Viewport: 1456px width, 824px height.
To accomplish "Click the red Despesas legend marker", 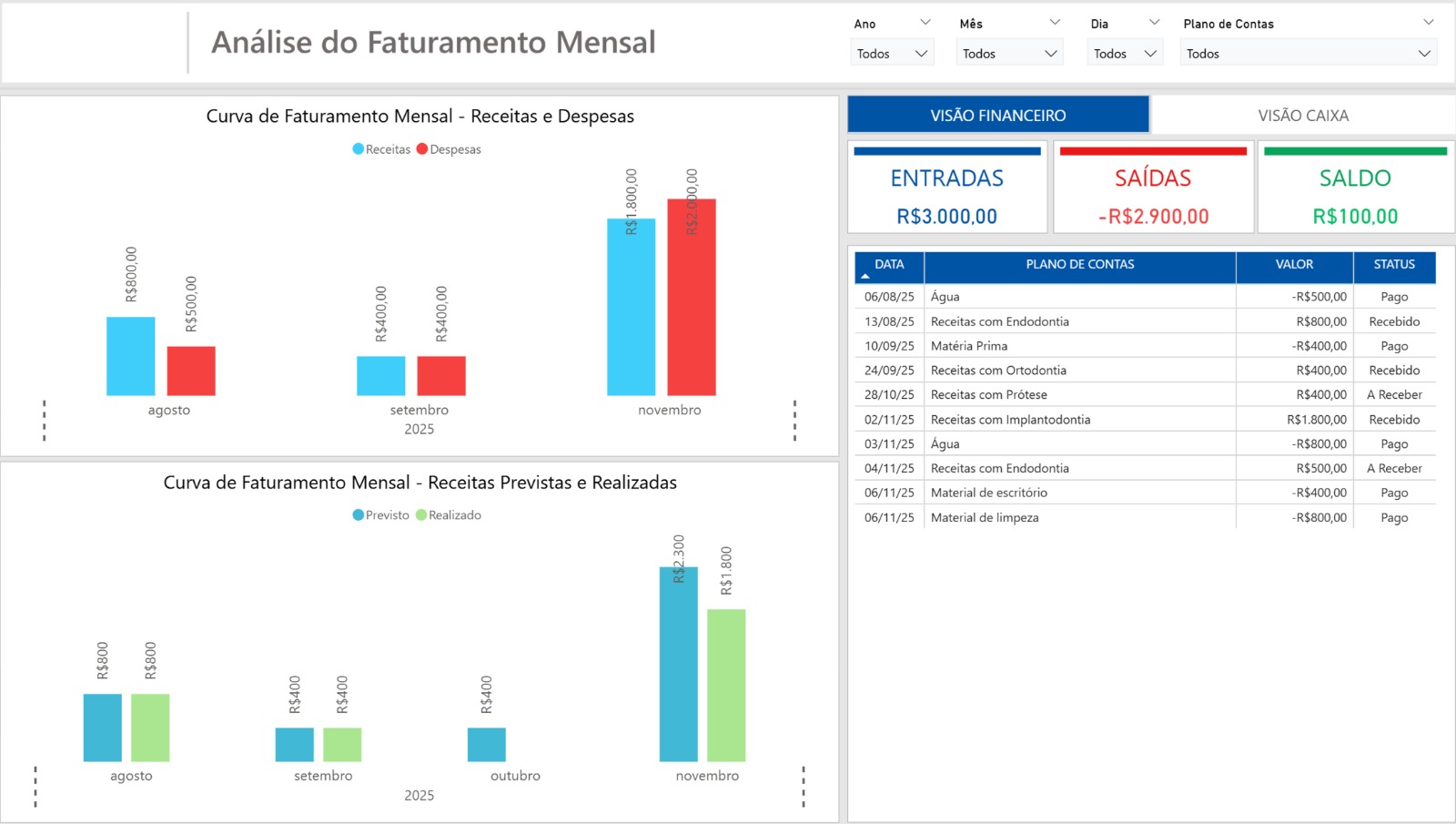I will [x=422, y=149].
